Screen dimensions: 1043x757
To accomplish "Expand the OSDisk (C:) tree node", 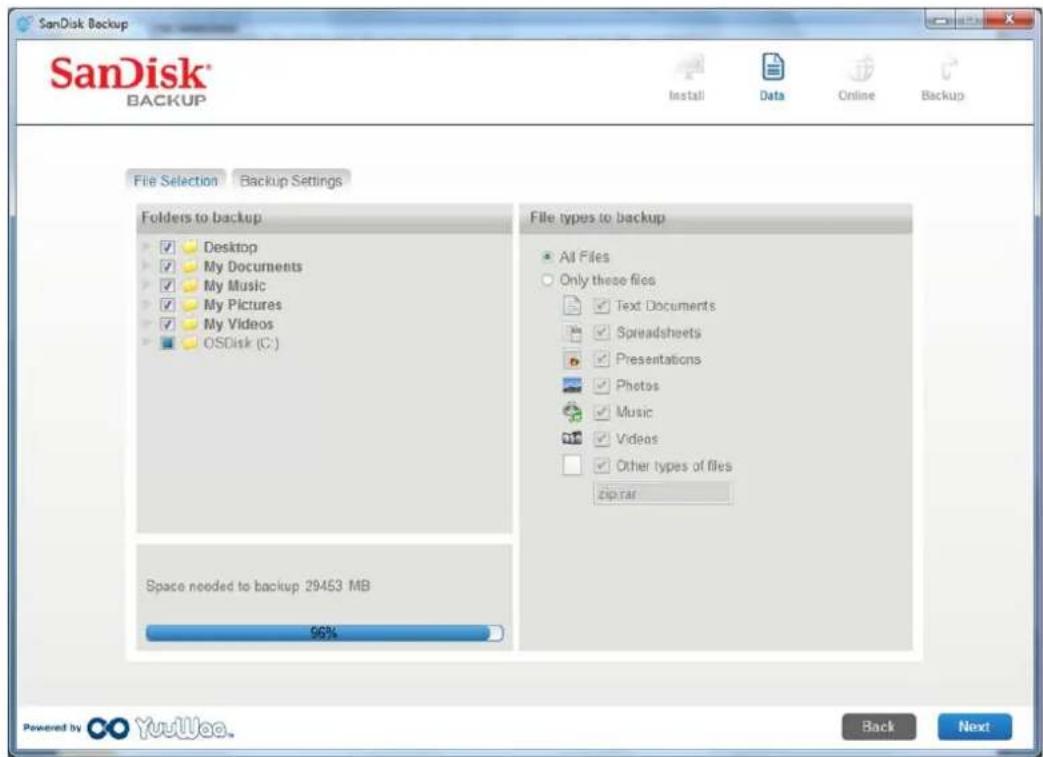I will 146,343.
